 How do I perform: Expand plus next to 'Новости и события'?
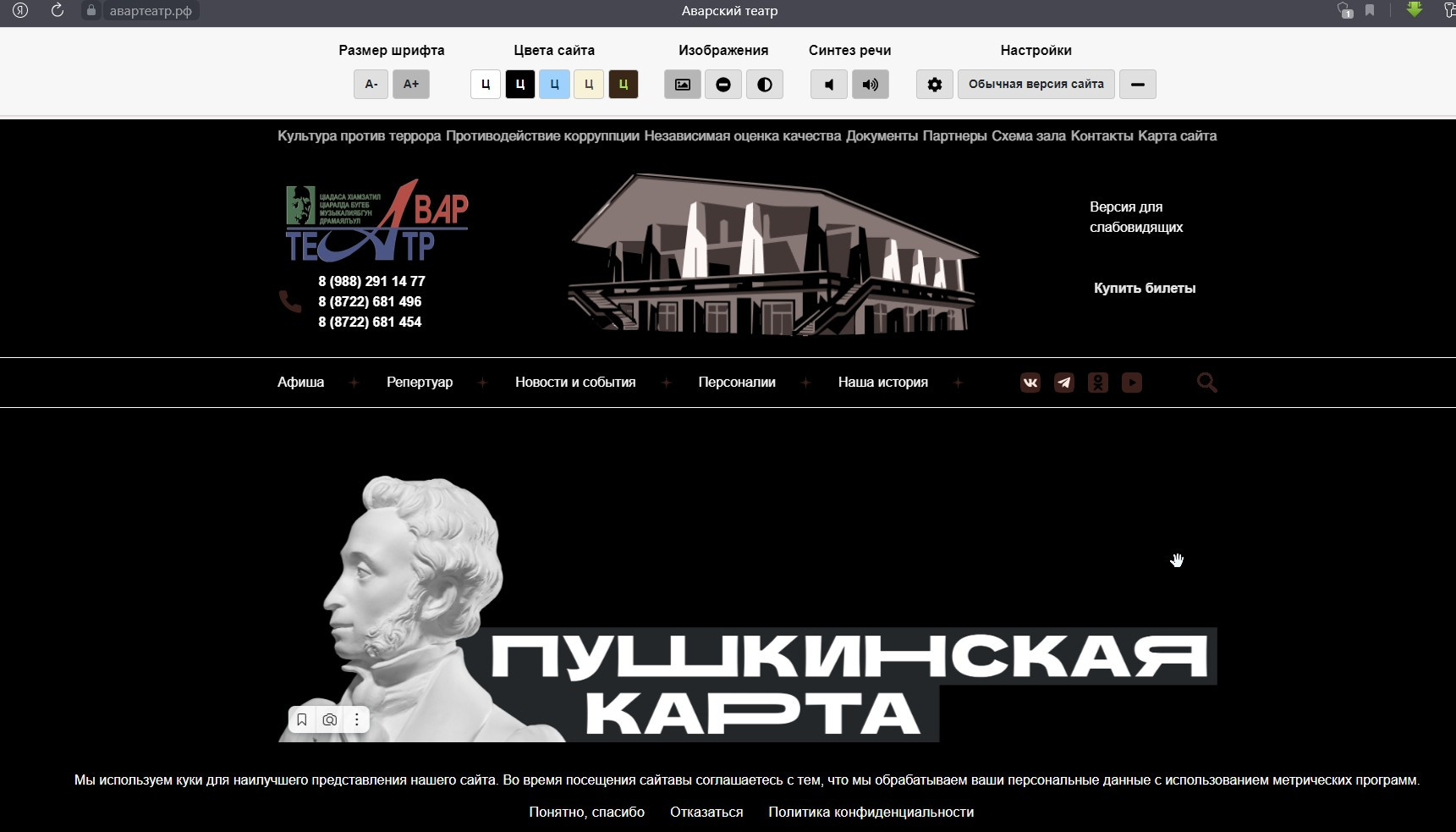point(666,383)
